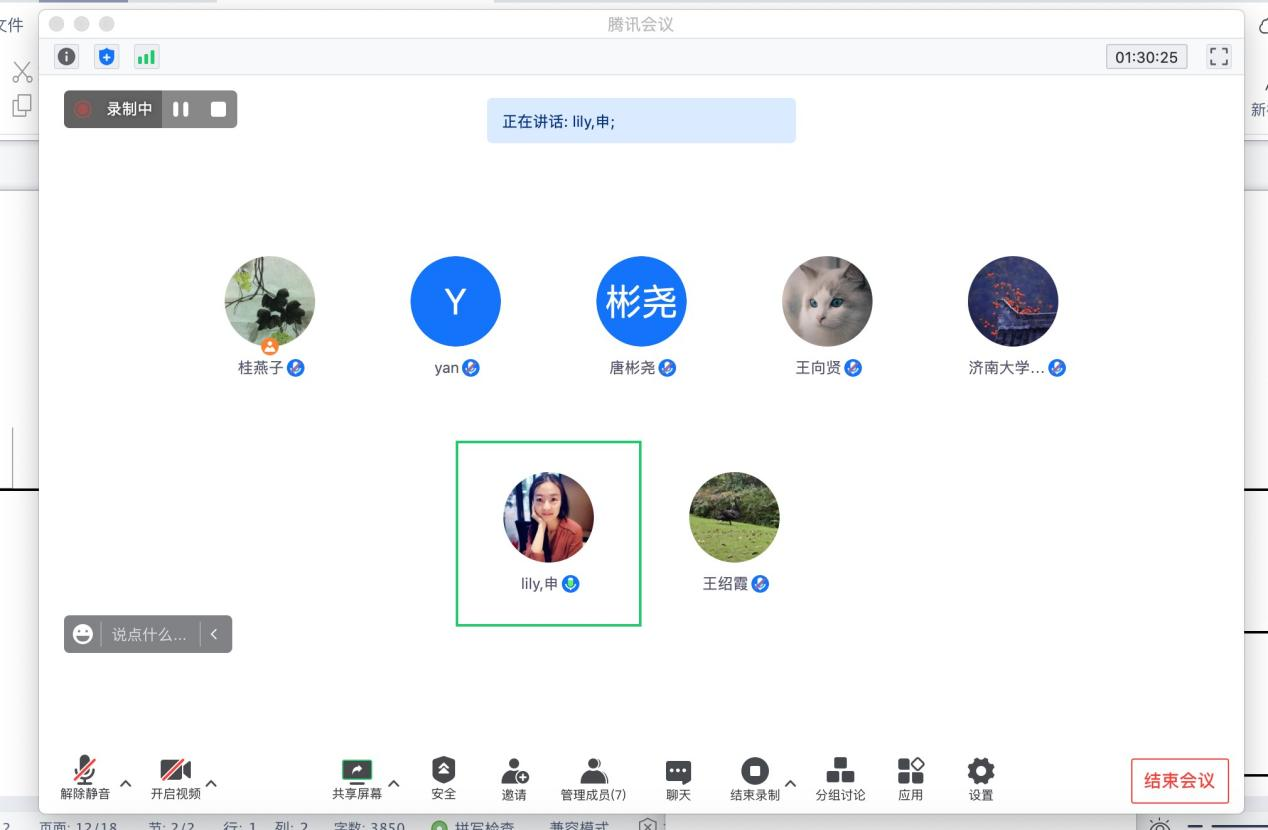Check the green network signal indicator

click(146, 57)
